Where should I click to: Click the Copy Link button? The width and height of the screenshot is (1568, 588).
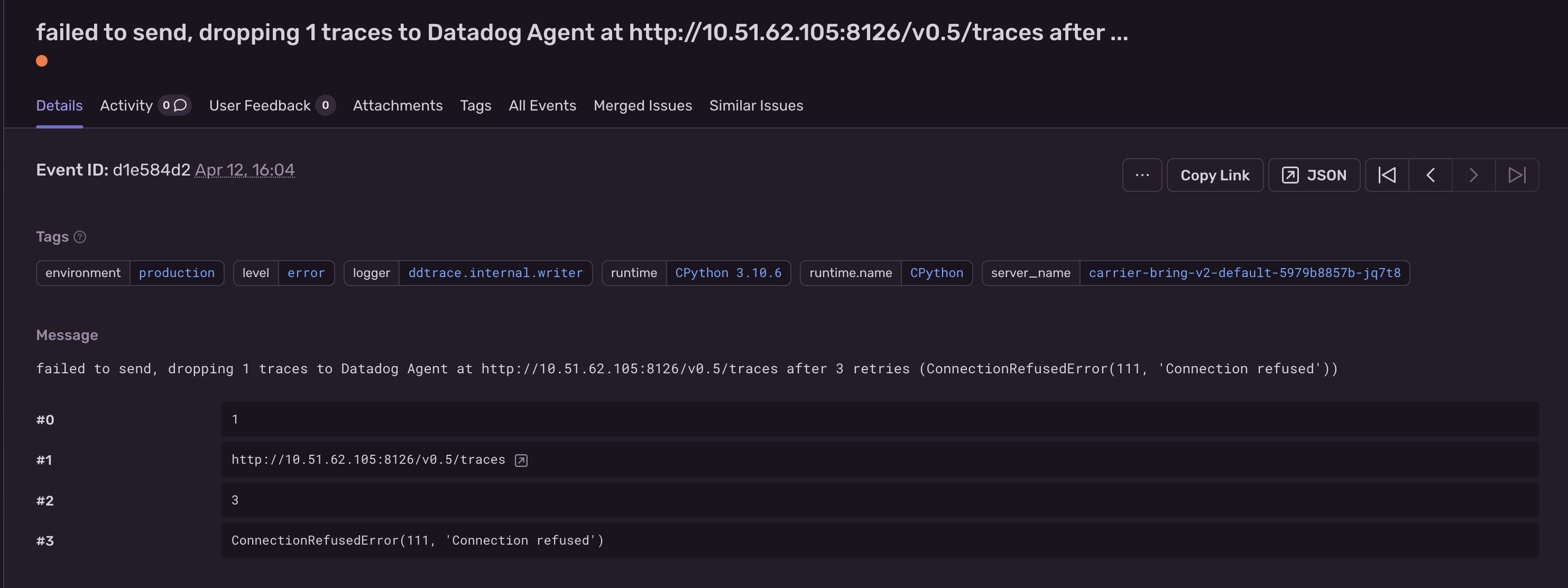(1215, 174)
